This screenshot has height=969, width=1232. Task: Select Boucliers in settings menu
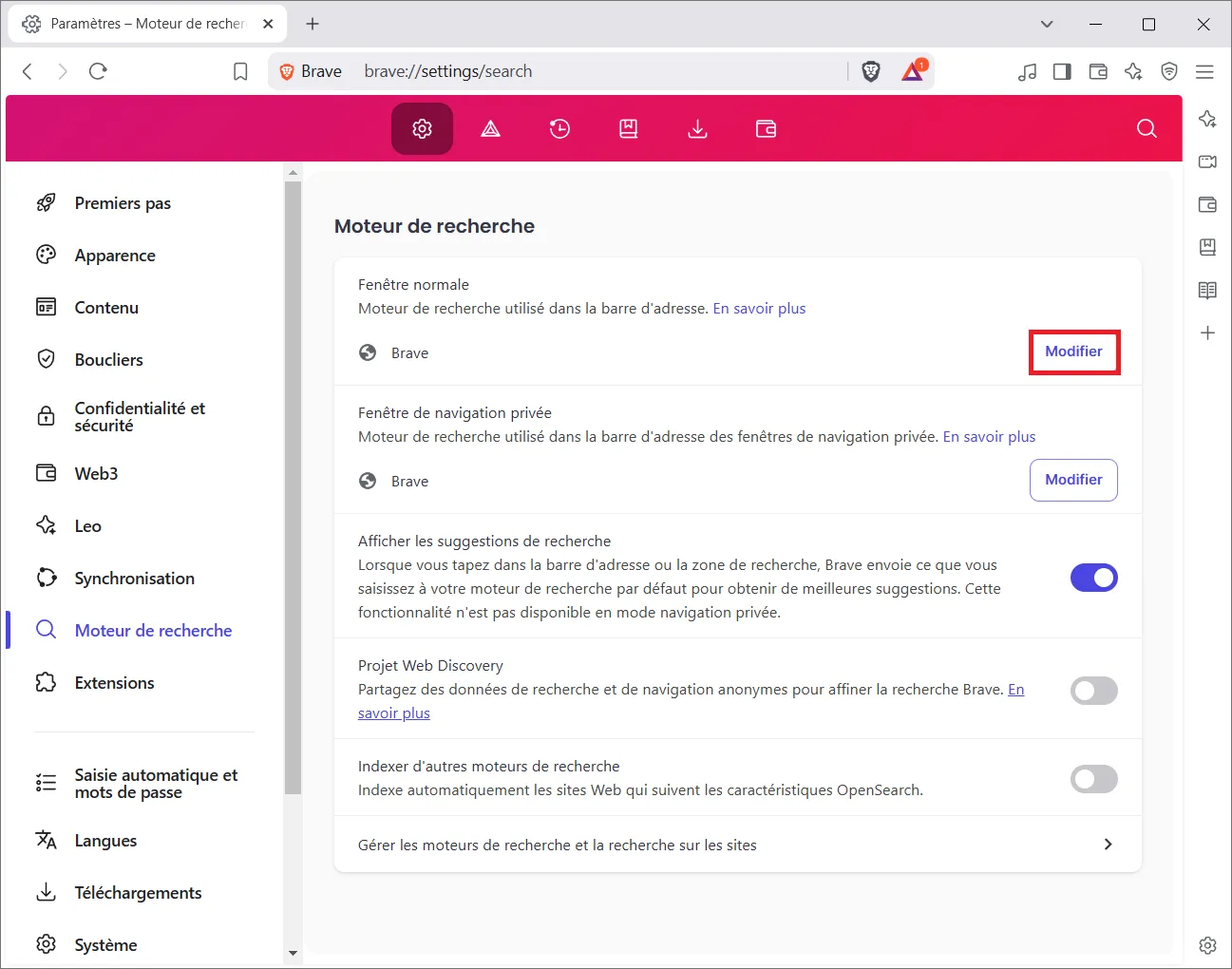tap(108, 360)
